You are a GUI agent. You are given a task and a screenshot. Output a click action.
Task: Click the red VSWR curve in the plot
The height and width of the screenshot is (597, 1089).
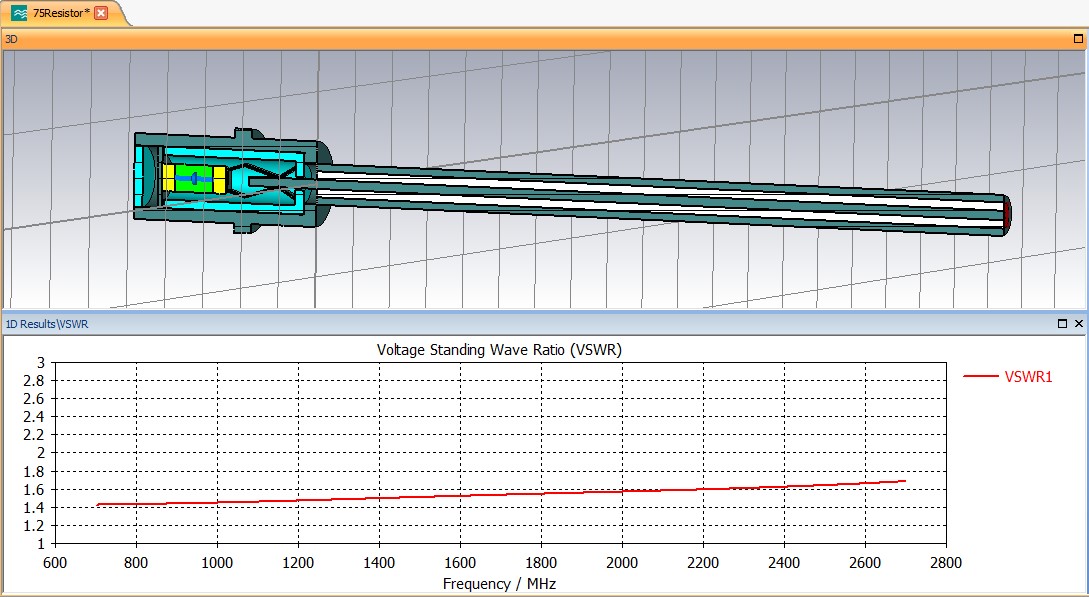click(500, 494)
